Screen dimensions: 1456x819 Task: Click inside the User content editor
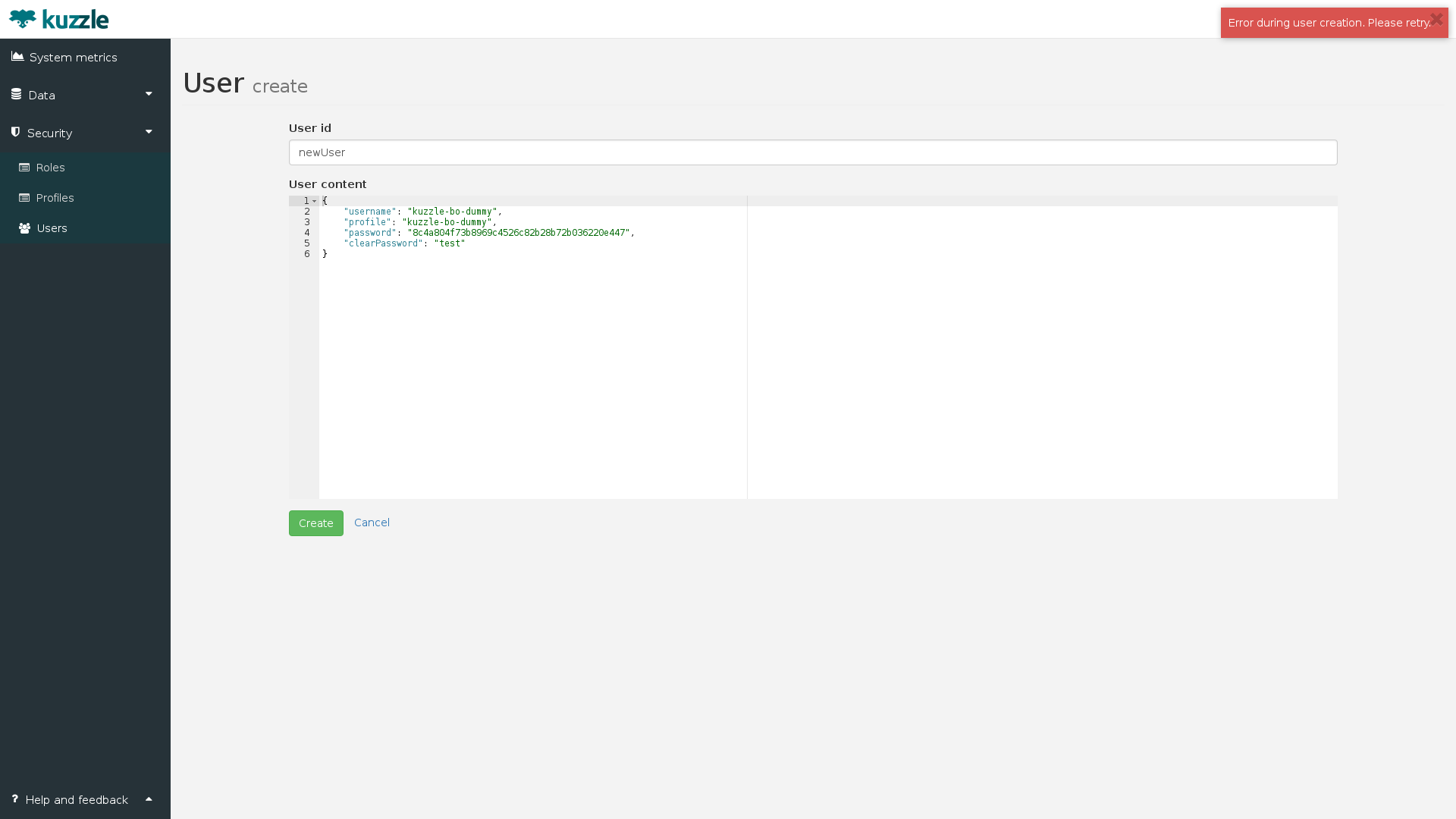[813, 347]
